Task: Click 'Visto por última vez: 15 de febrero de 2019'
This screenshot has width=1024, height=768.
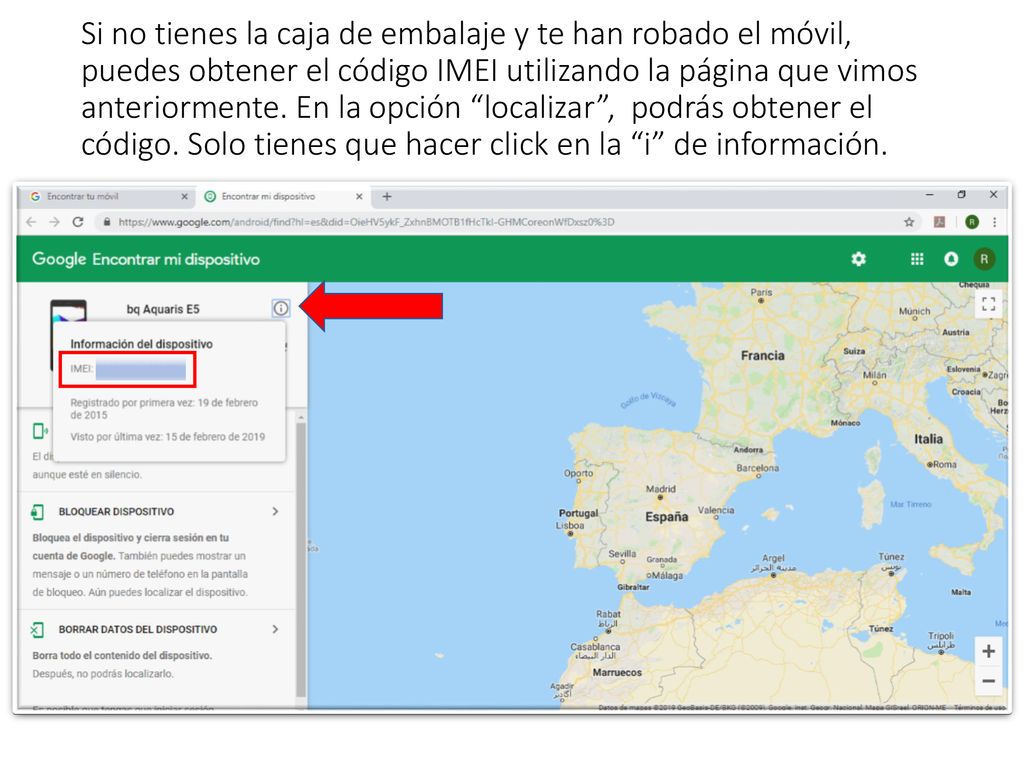Action: [x=168, y=436]
